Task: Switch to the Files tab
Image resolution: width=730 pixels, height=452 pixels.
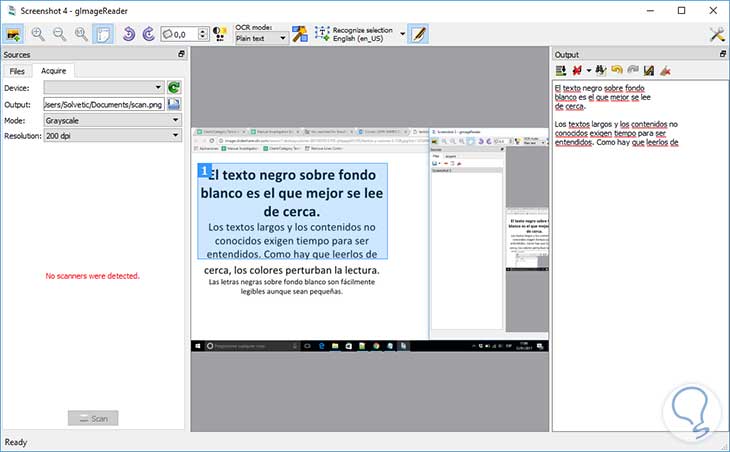Action: pos(17,71)
